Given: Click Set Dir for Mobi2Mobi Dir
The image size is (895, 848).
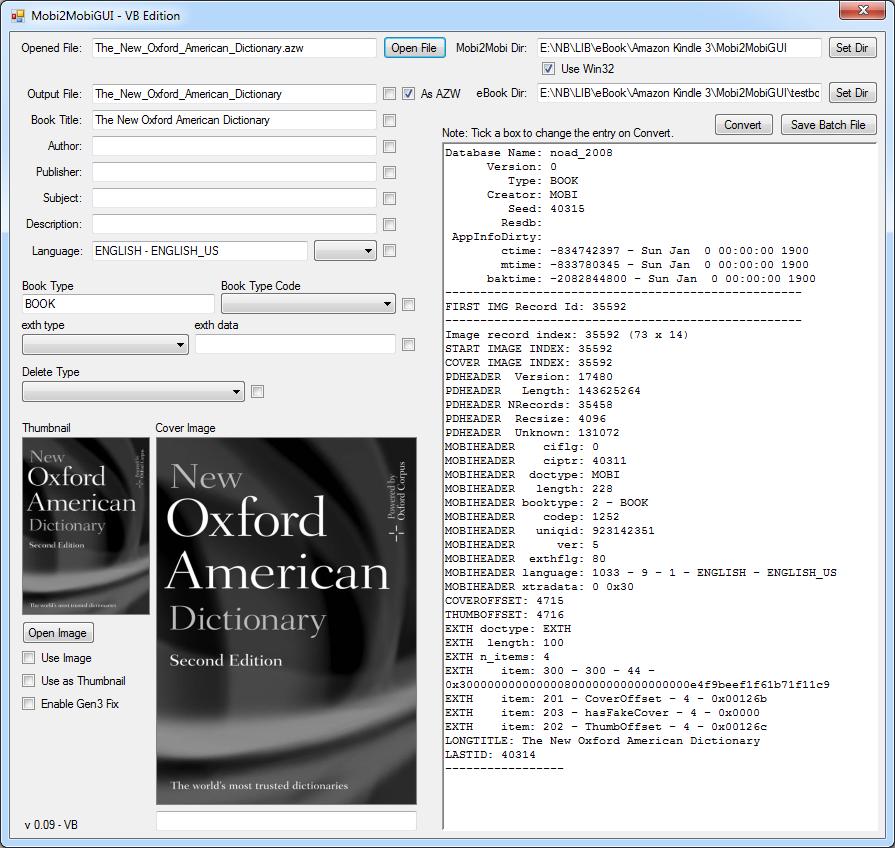Looking at the screenshot, I should point(852,48).
